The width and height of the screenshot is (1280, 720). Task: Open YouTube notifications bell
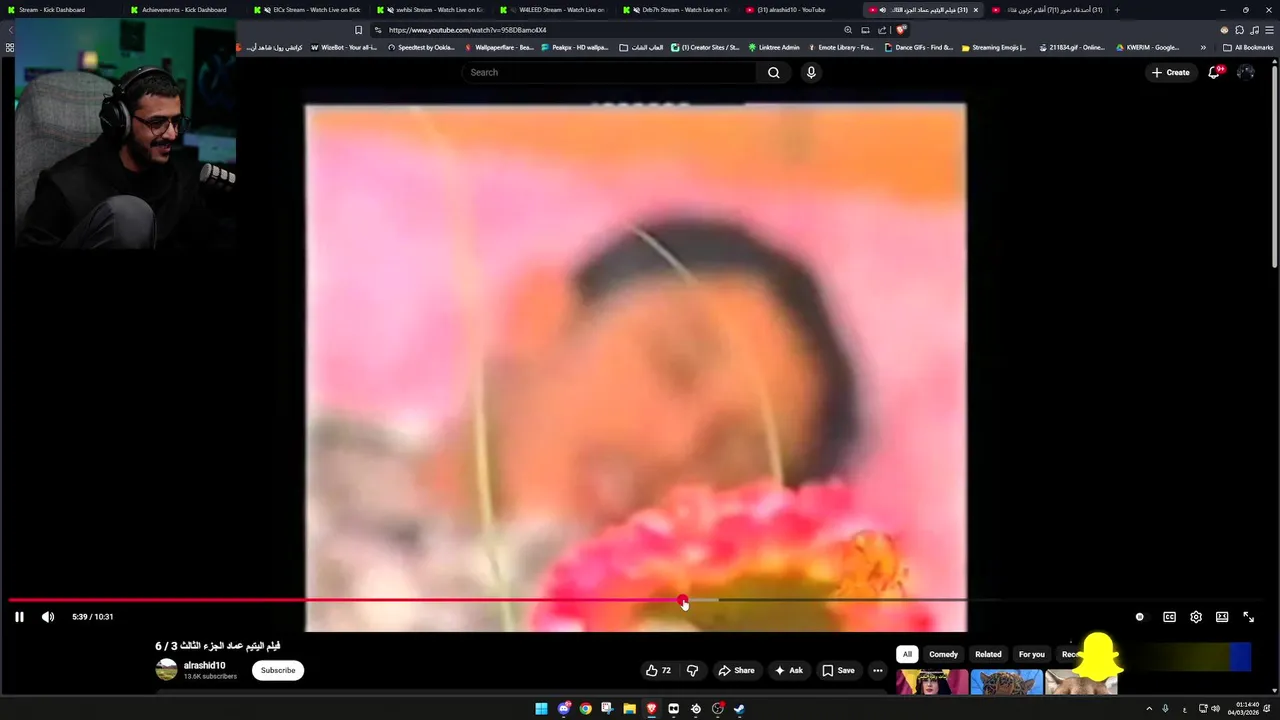coord(1214,72)
